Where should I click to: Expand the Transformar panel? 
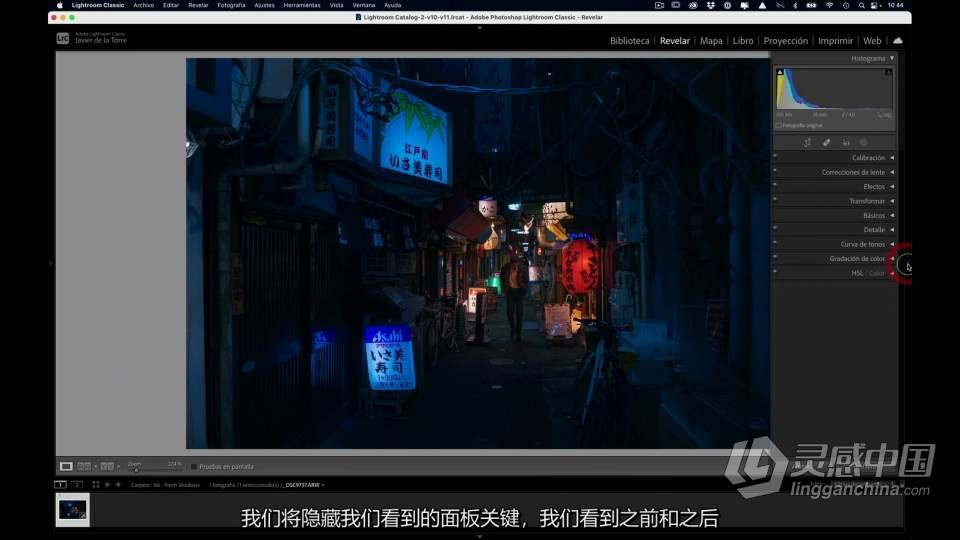pyautogui.click(x=892, y=201)
